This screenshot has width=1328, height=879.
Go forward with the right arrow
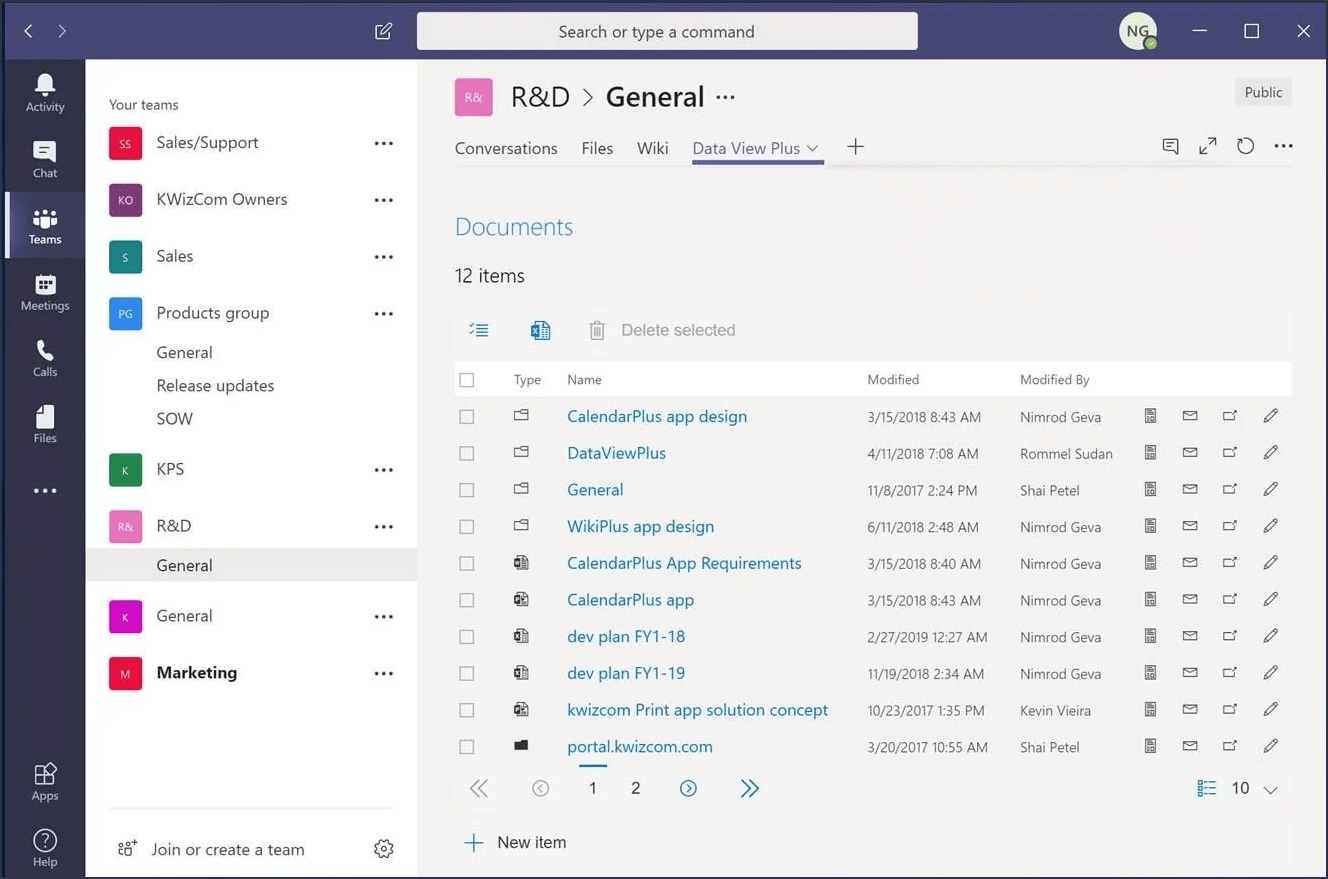coord(62,31)
